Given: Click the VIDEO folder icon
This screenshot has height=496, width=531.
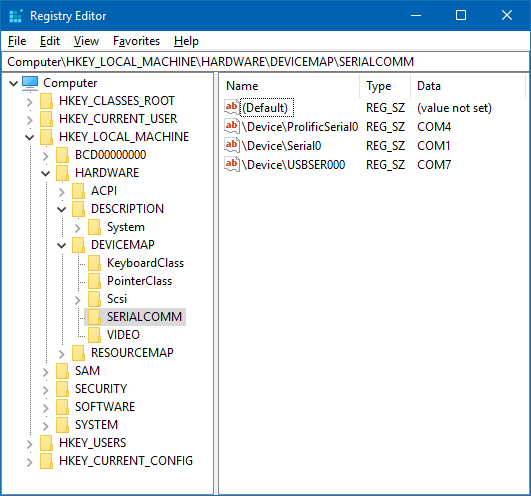Looking at the screenshot, I should [94, 335].
